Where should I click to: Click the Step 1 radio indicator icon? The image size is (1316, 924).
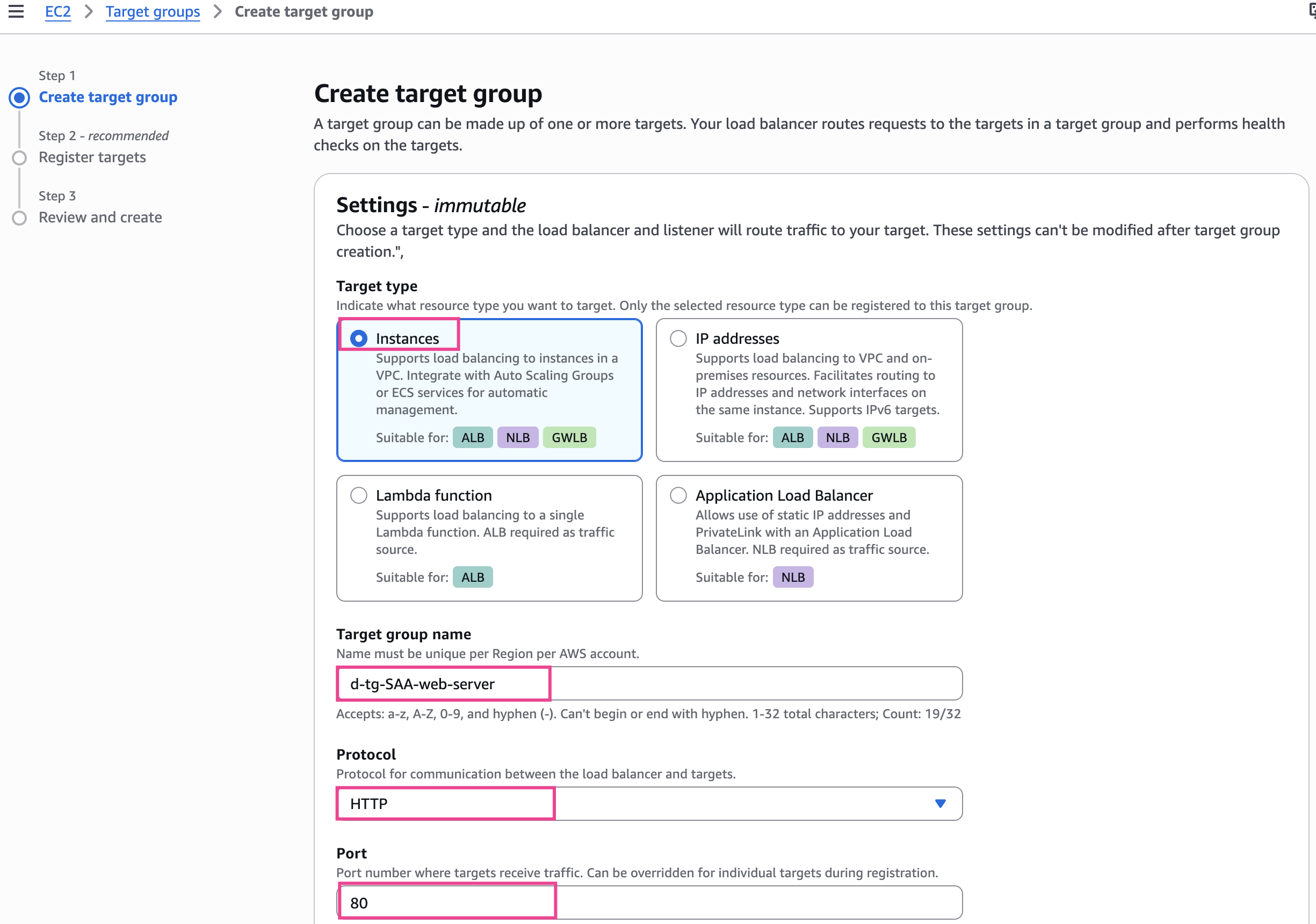click(x=19, y=98)
